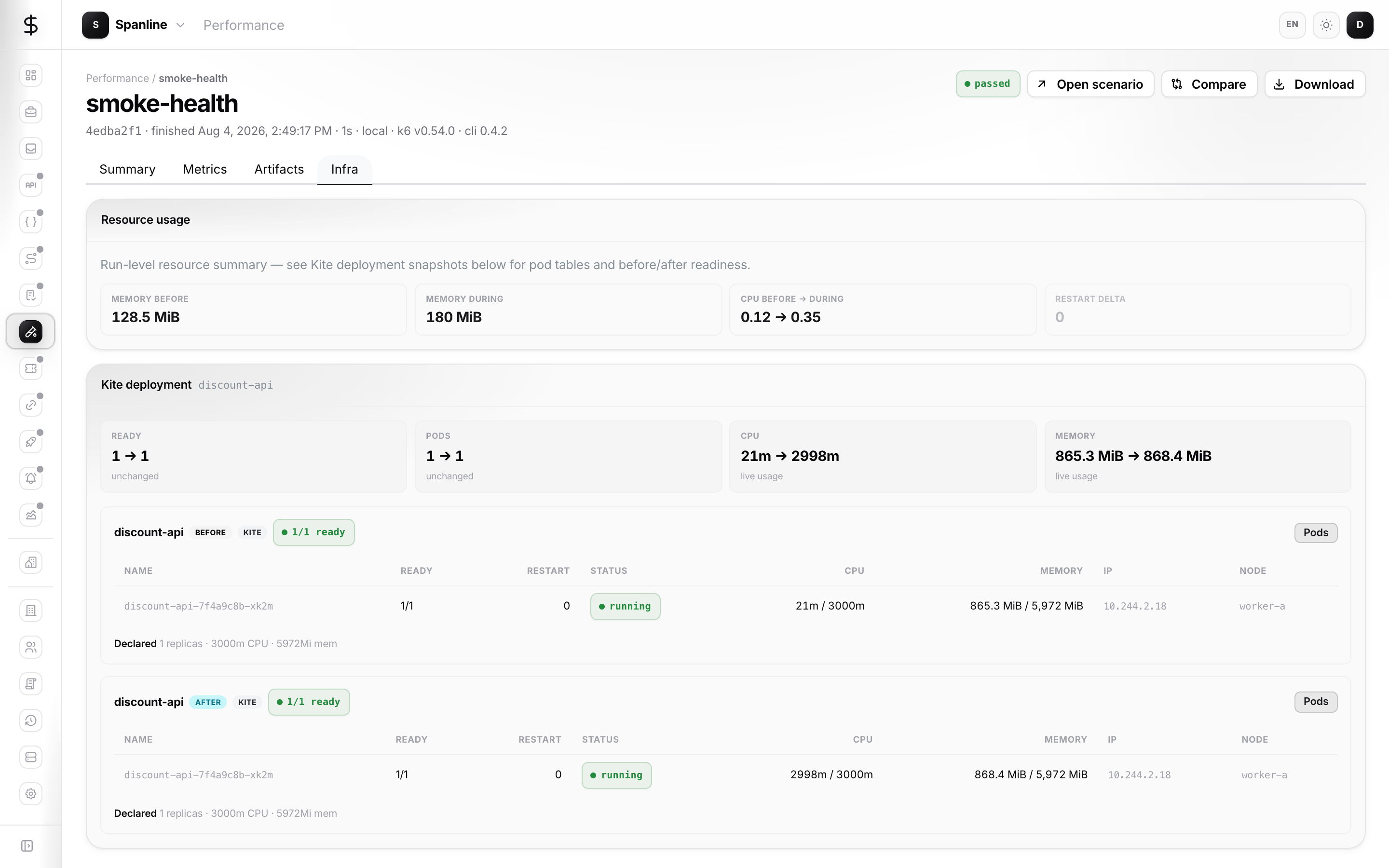Open the ticket icon in sidebar
The image size is (1389, 868).
point(31,368)
